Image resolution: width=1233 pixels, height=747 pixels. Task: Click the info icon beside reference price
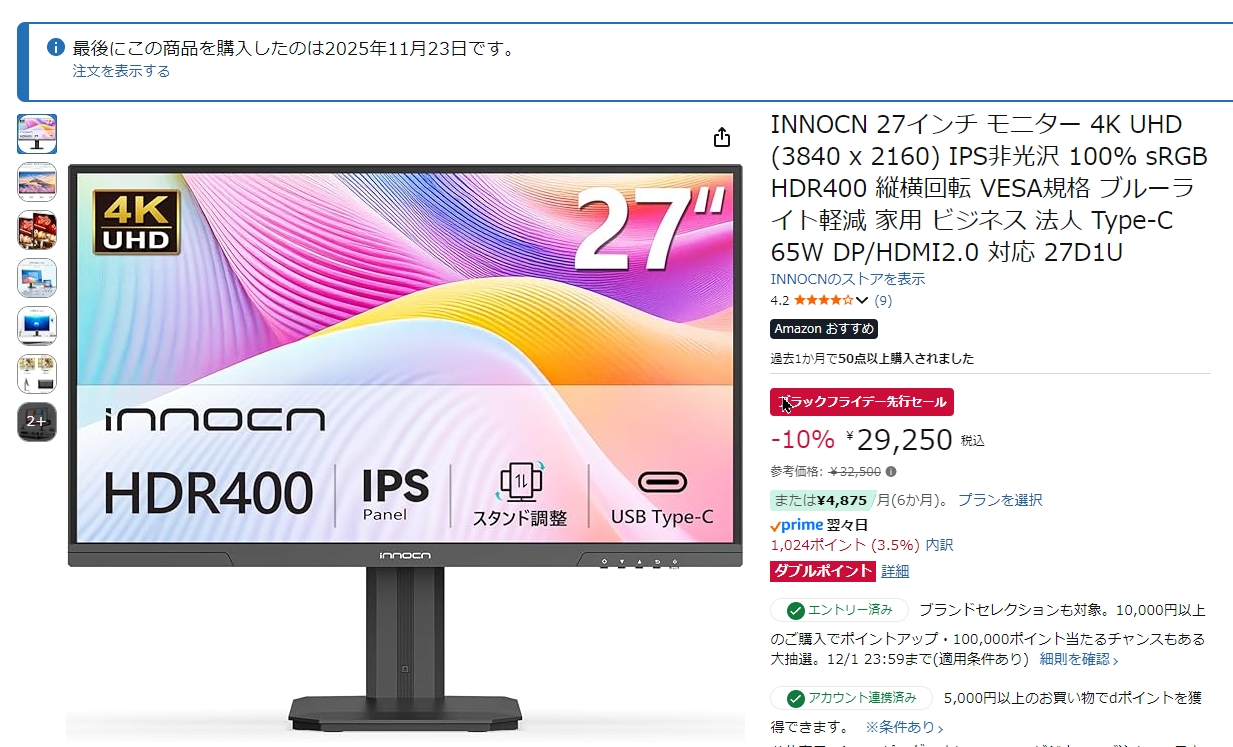click(891, 472)
